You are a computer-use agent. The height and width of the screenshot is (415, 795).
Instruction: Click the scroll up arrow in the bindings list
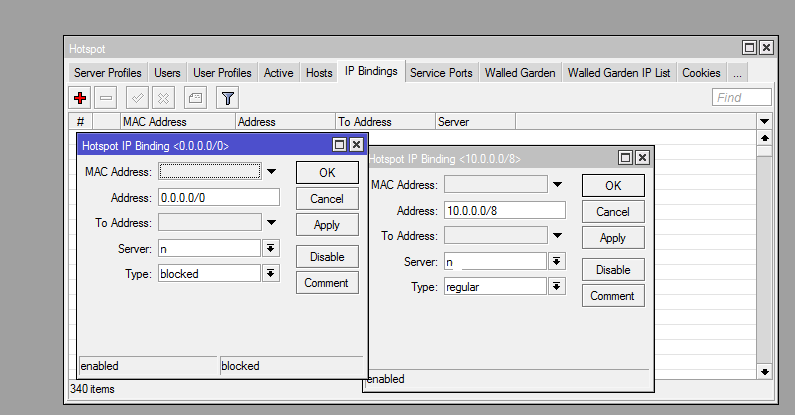point(765,138)
